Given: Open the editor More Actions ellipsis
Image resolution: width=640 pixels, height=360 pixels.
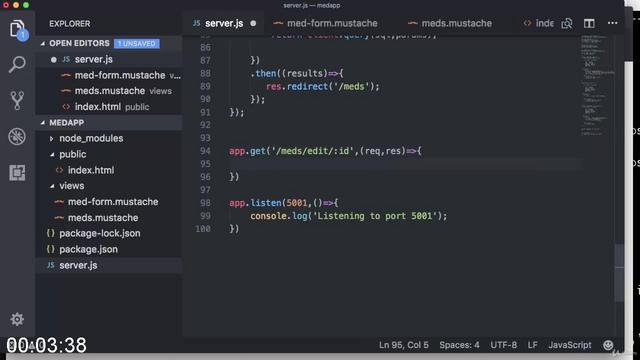Looking at the screenshot, I should pos(612,23).
